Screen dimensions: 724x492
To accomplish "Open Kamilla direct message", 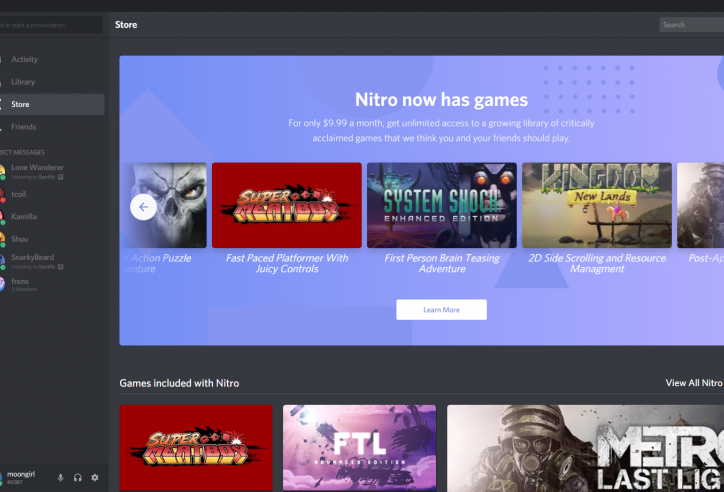I will [x=52, y=216].
